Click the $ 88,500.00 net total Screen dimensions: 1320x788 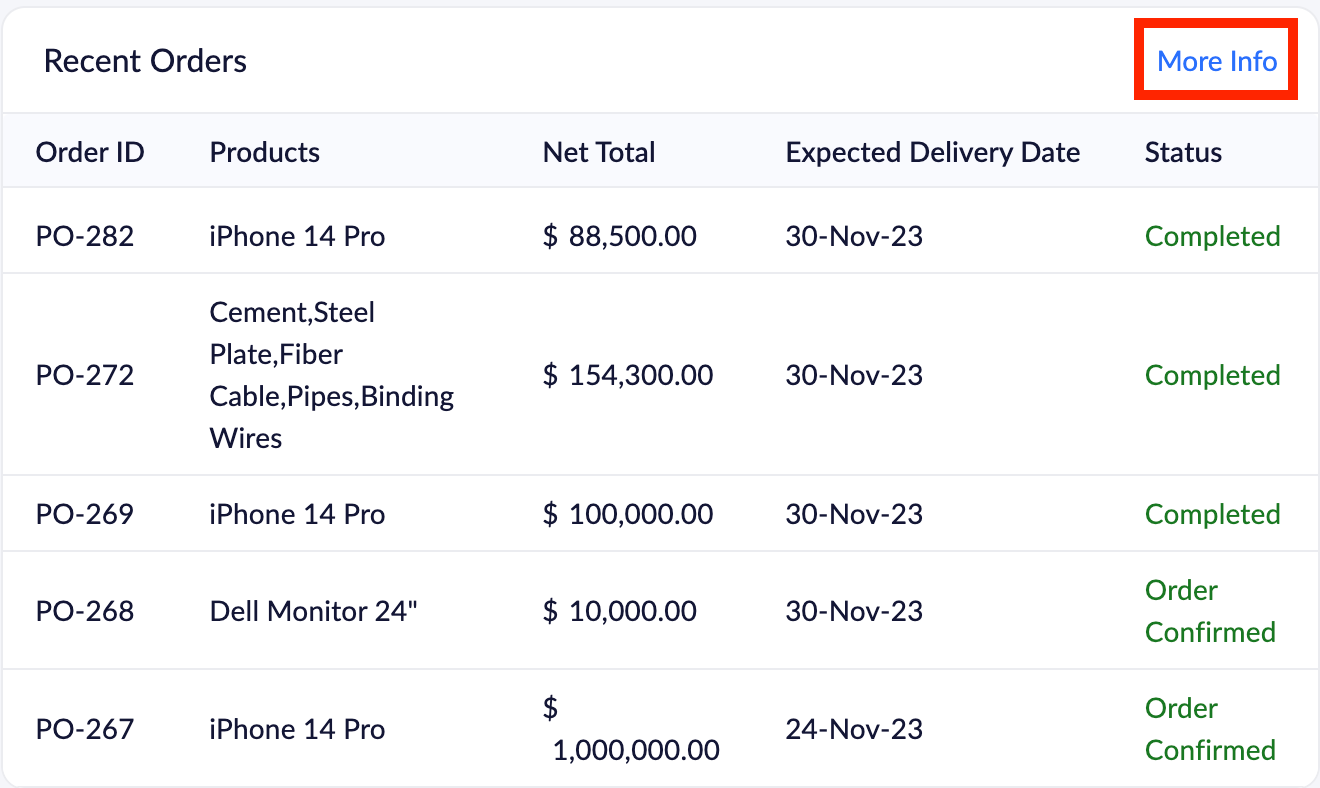click(x=620, y=237)
